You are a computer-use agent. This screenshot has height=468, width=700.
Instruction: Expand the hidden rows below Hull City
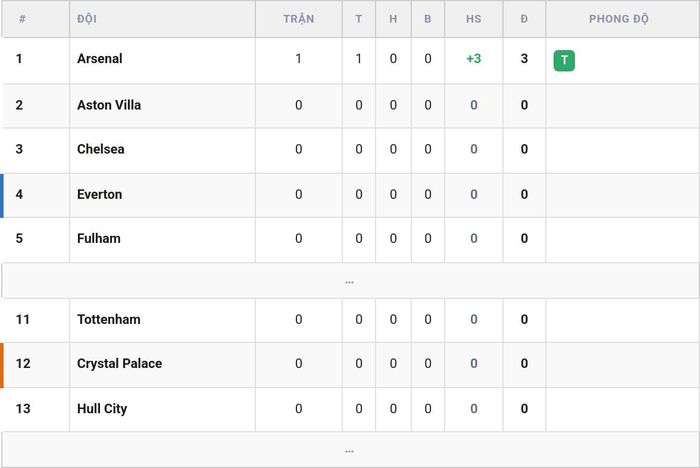pyautogui.click(x=350, y=450)
